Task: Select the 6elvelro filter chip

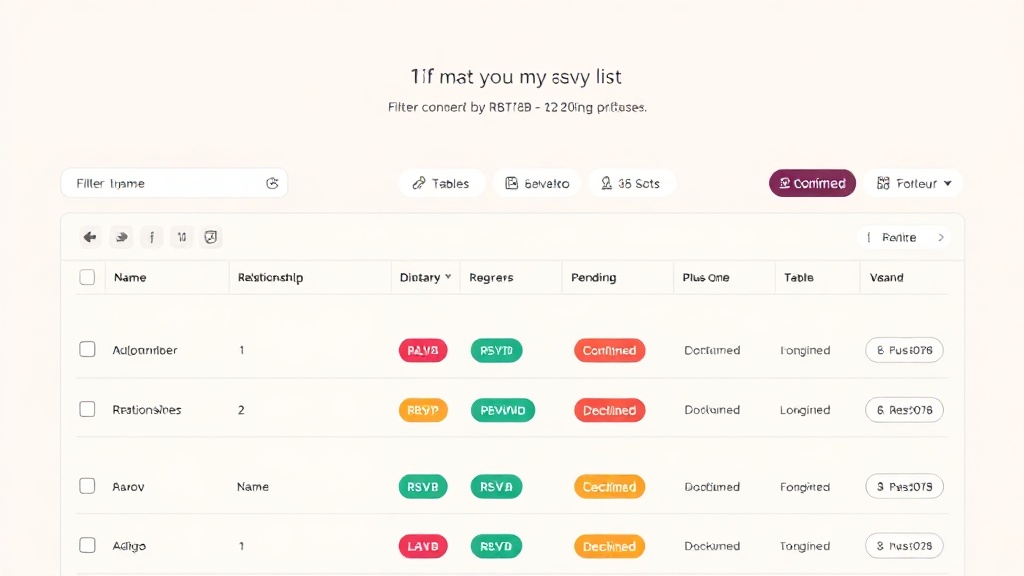Action: point(537,184)
